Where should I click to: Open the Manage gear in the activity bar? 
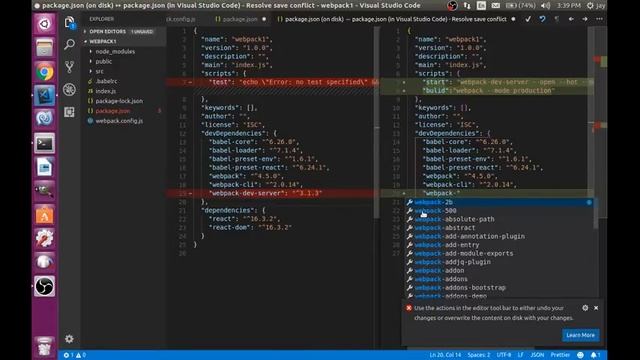pyautogui.click(x=69, y=339)
